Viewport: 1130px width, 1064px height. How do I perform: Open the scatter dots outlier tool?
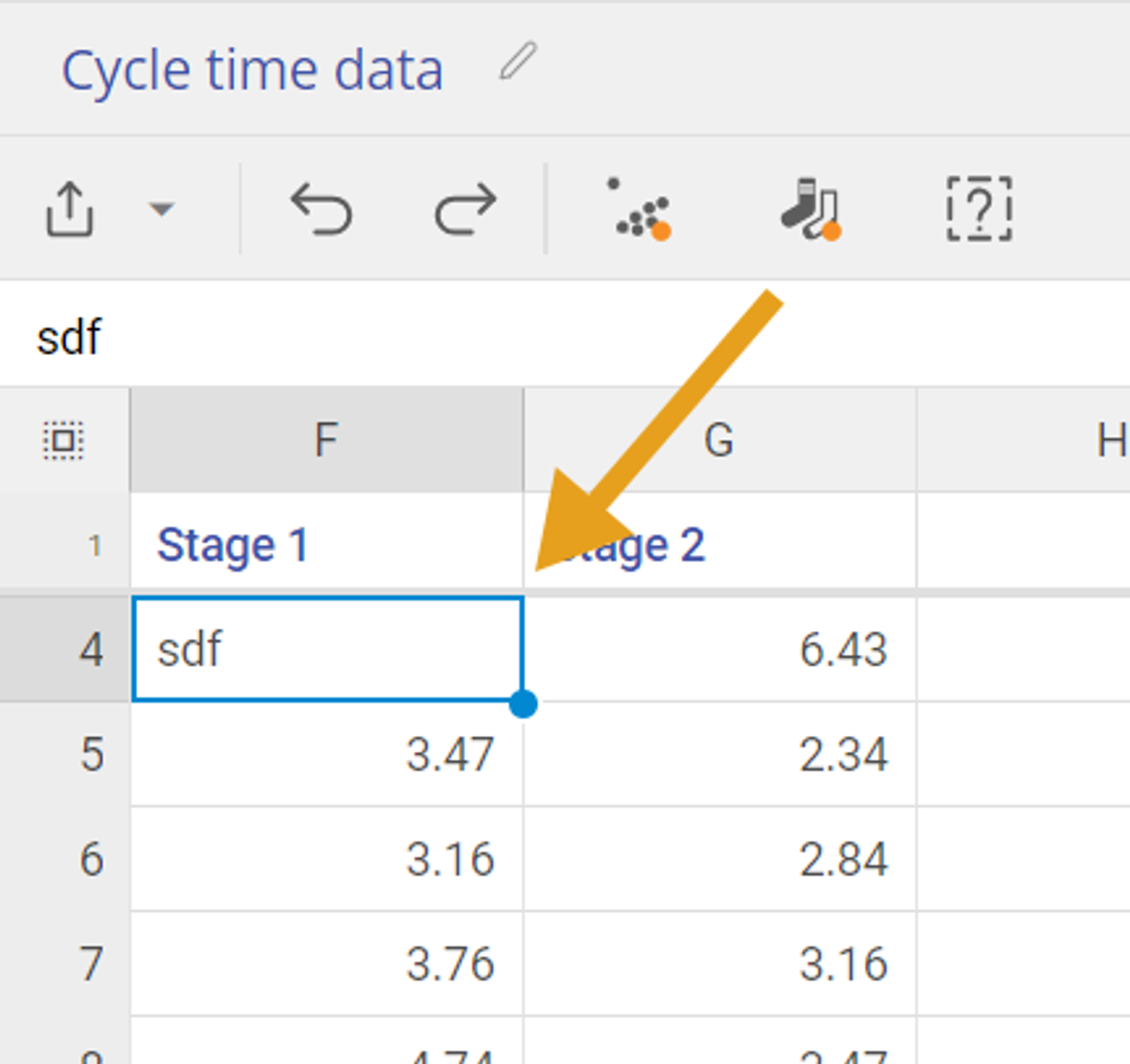pos(642,209)
